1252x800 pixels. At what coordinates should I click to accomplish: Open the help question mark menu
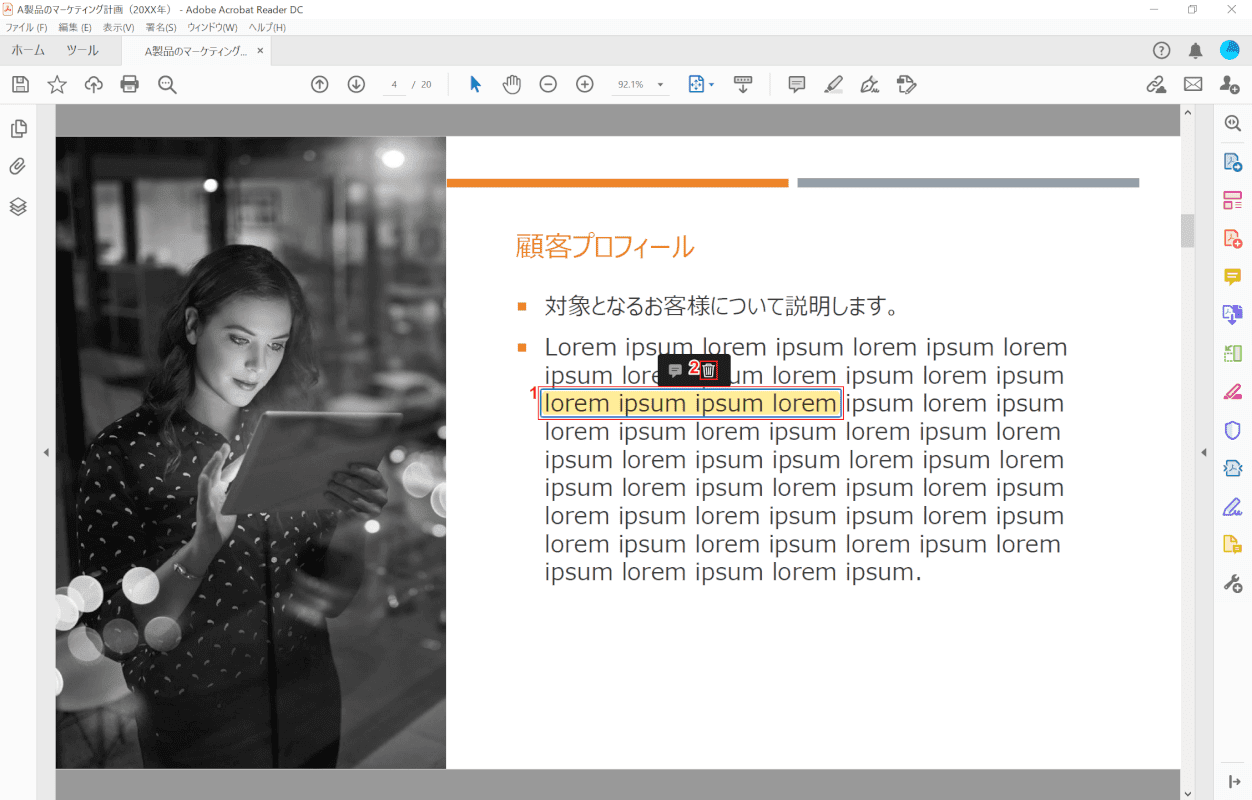click(x=1161, y=50)
